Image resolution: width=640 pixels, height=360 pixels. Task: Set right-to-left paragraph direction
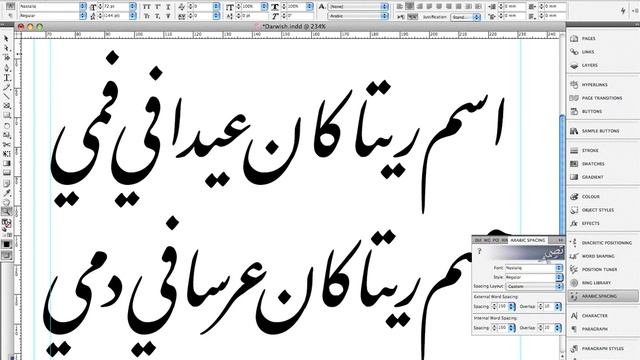(412, 17)
